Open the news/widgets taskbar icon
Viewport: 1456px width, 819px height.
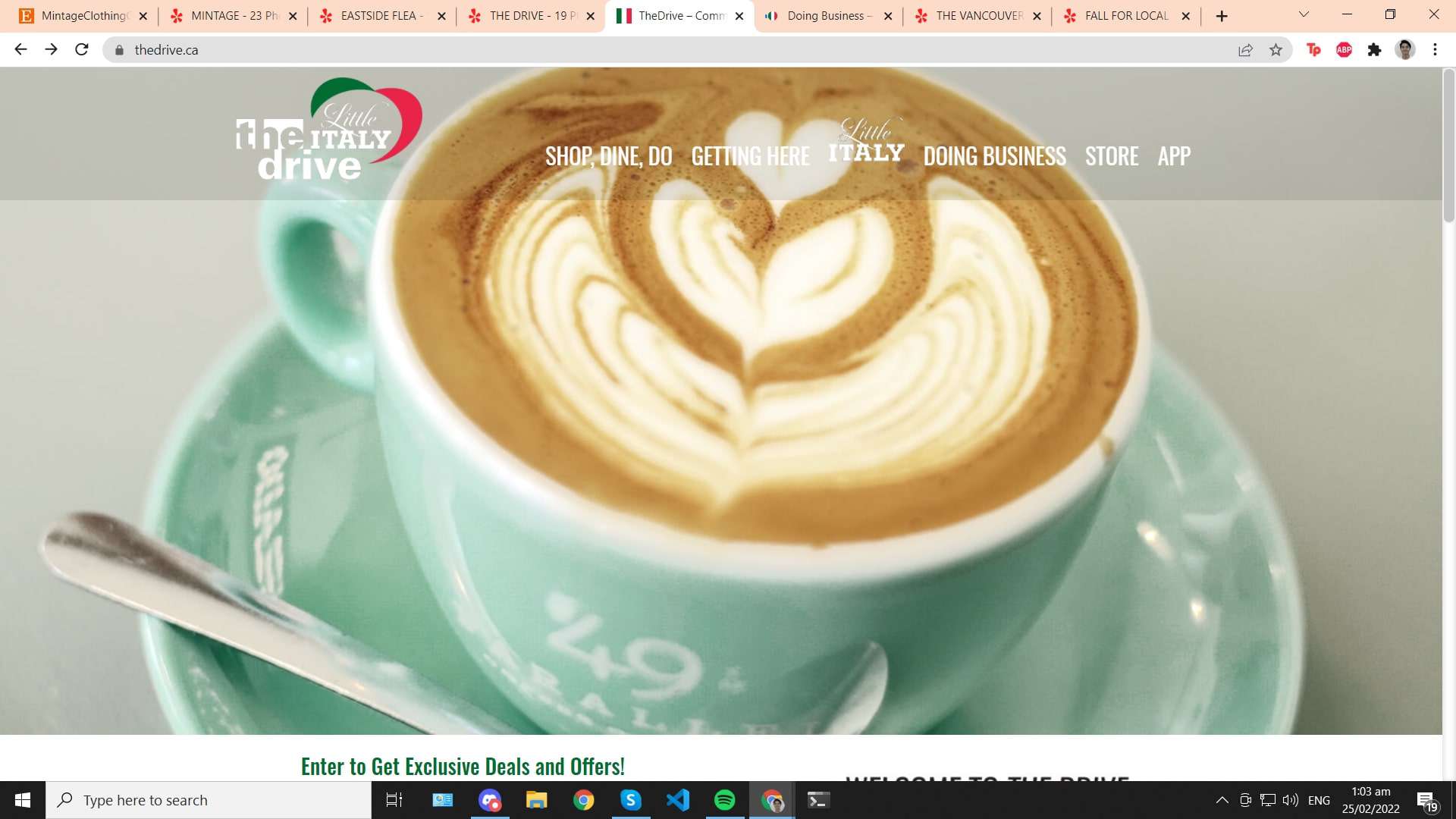coord(442,800)
